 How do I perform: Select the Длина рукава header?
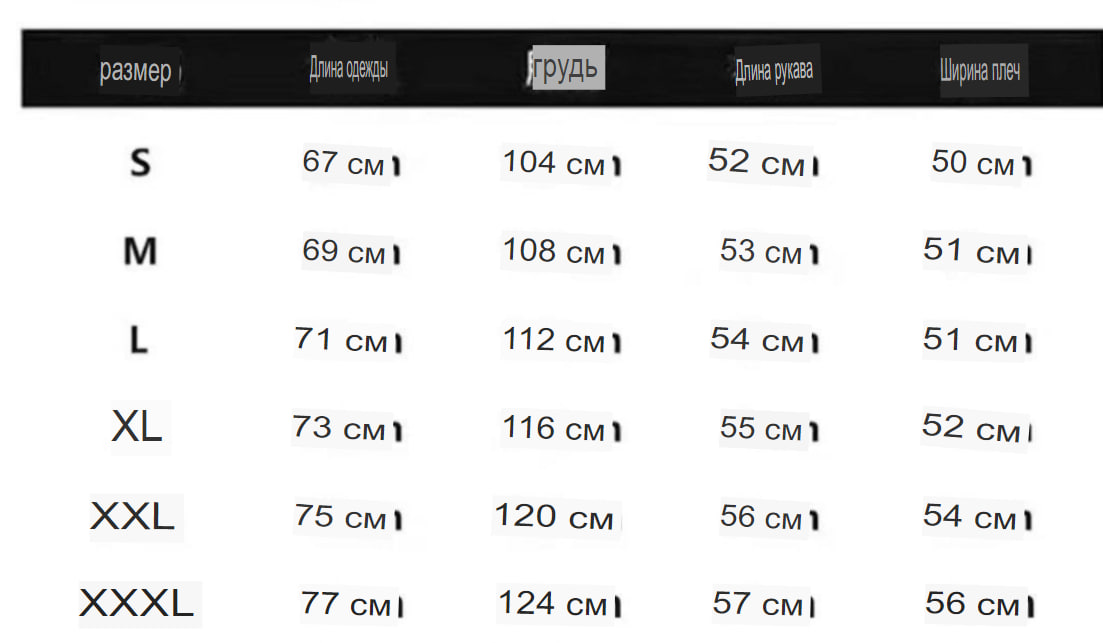774,70
